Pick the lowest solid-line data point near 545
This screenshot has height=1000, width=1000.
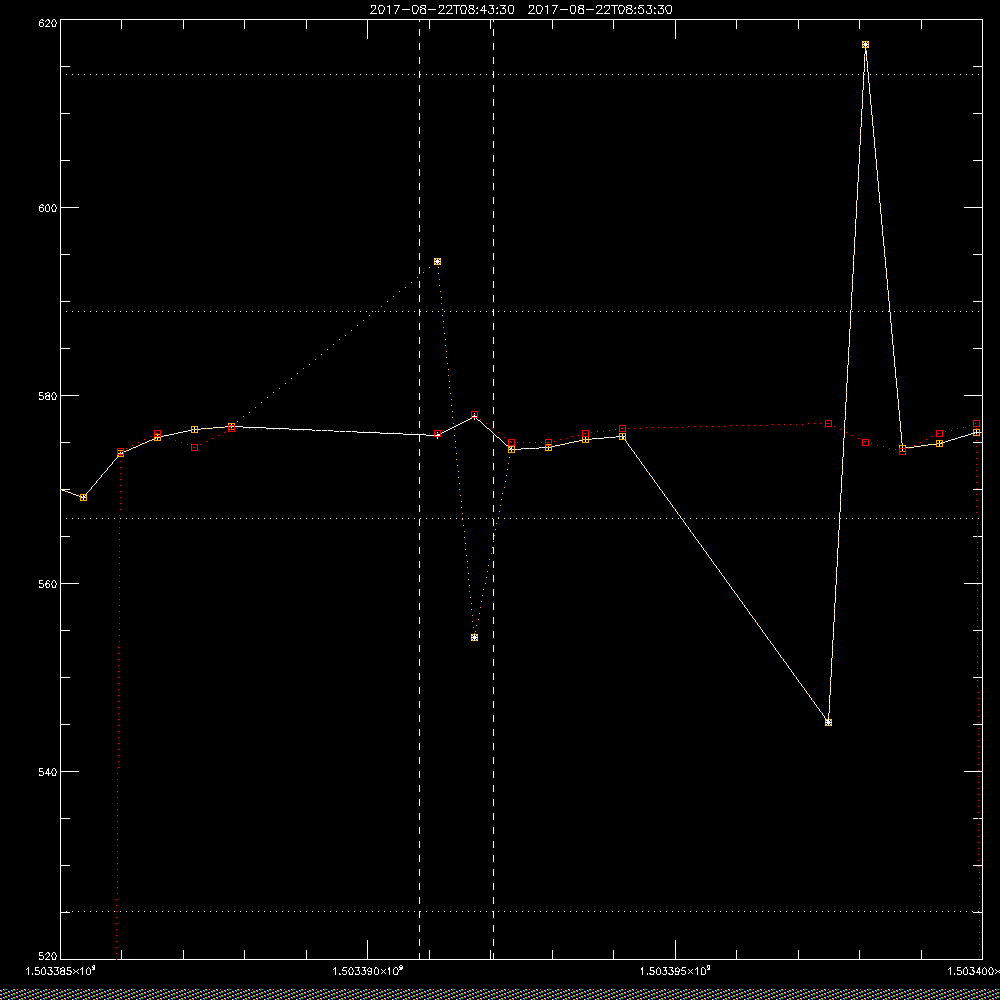828,723
